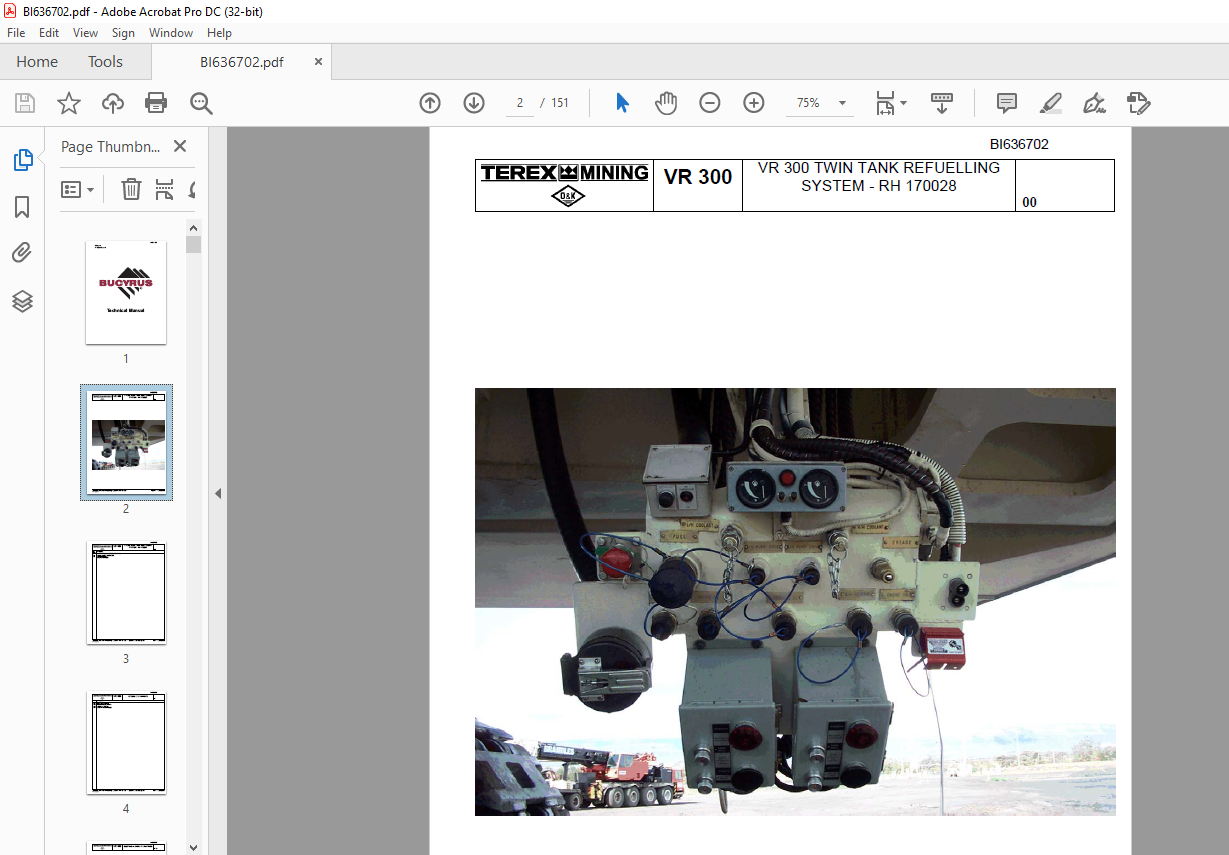The height and width of the screenshot is (855, 1229).
Task: Switch to the Tools tab
Action: [x=105, y=62]
